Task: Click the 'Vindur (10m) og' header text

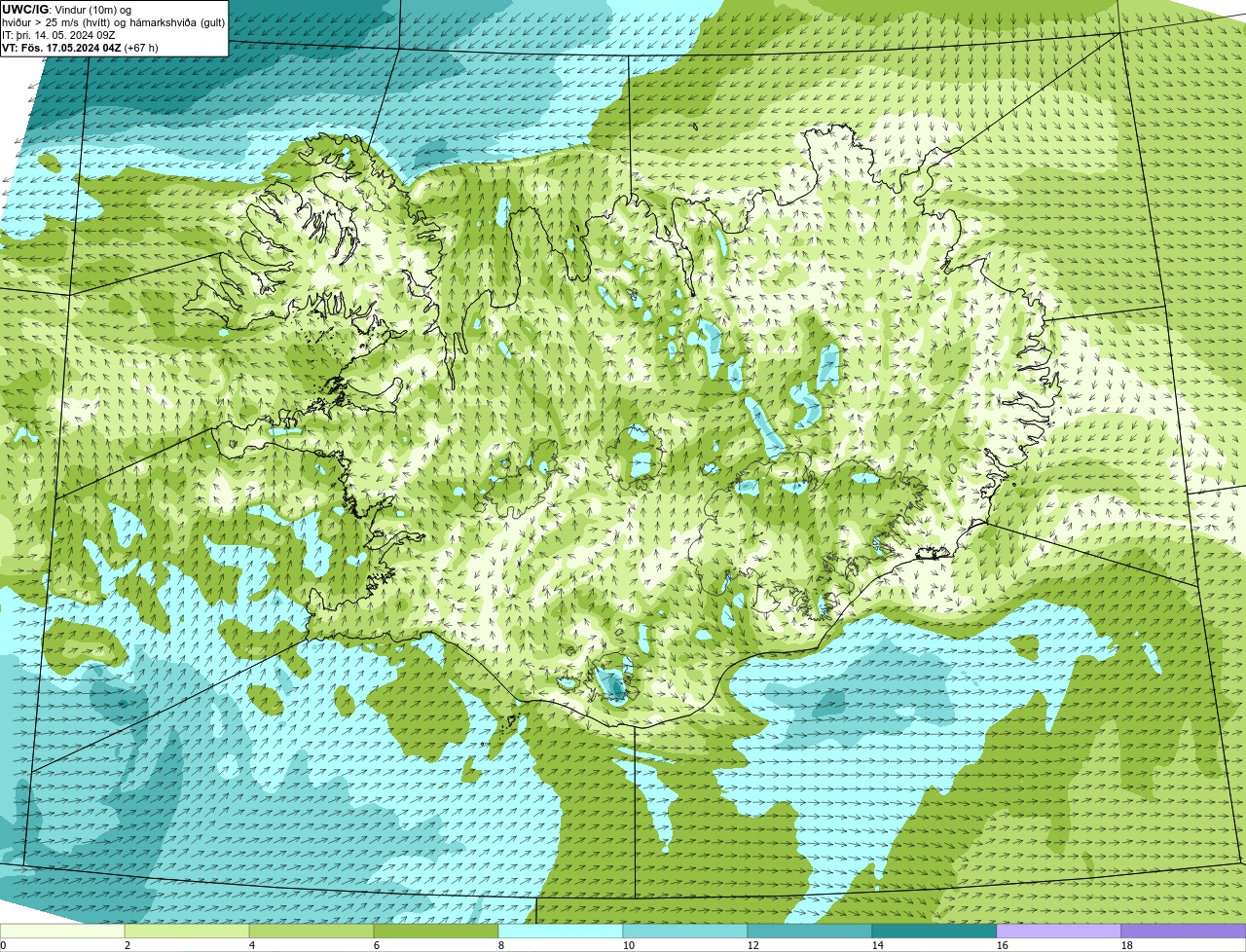Action: click(93, 9)
